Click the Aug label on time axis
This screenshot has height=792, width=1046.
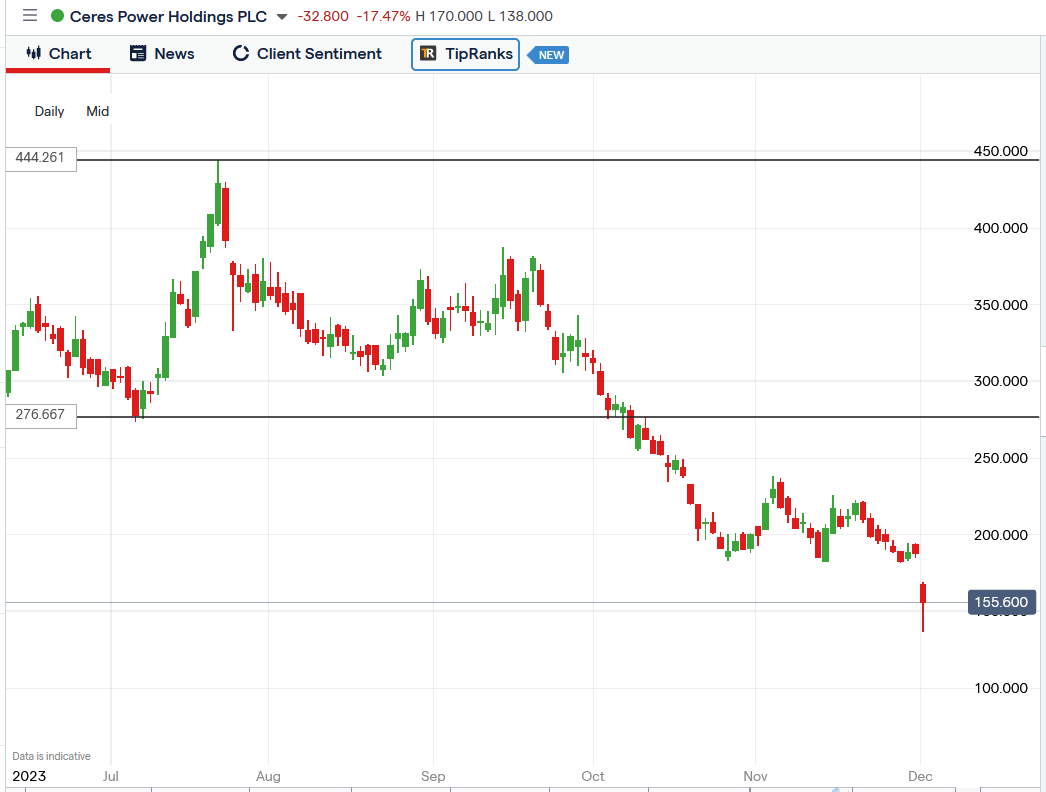(268, 776)
